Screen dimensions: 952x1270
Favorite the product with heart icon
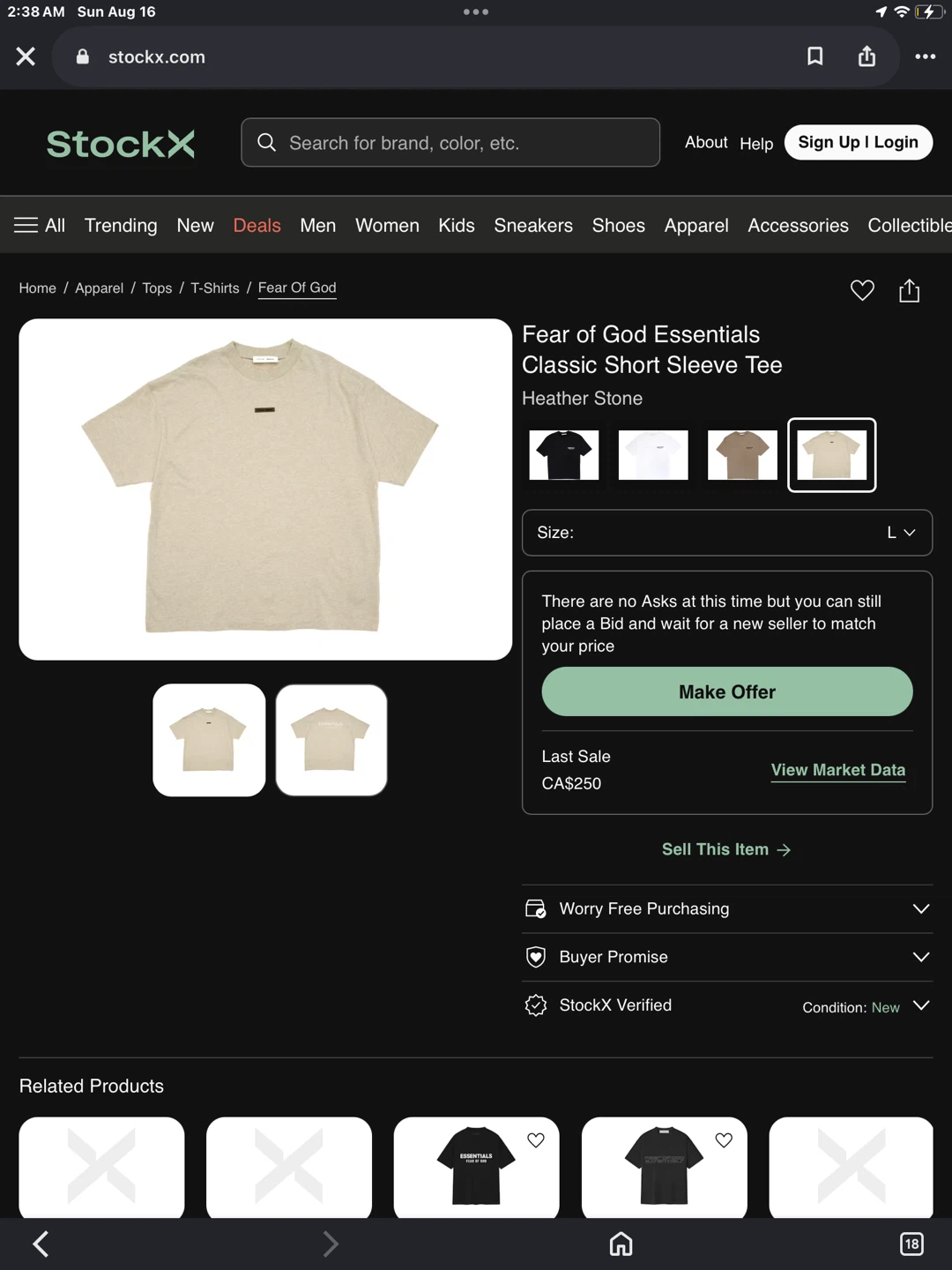[x=862, y=290]
